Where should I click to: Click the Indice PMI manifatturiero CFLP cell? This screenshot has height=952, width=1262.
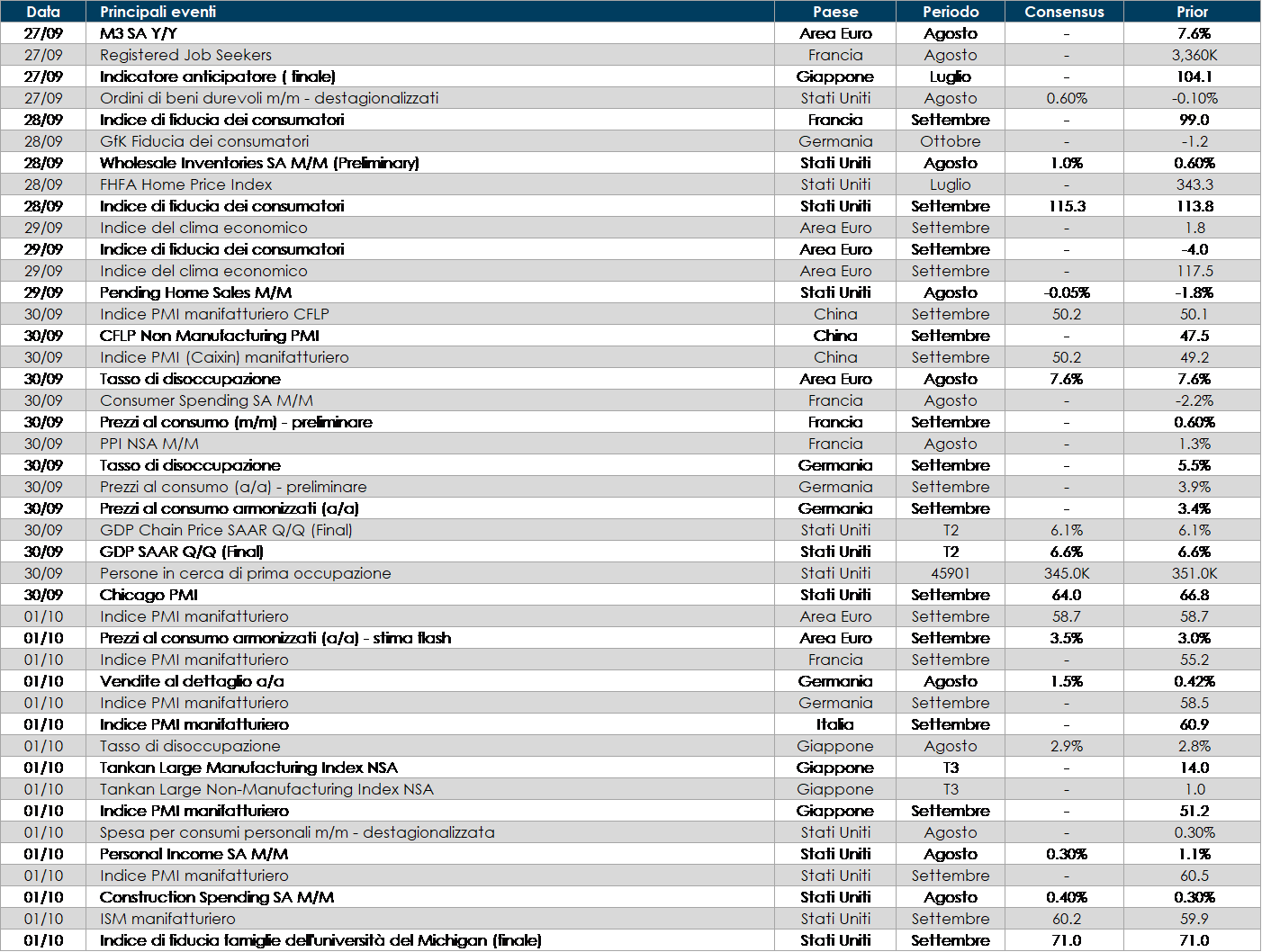click(x=214, y=314)
